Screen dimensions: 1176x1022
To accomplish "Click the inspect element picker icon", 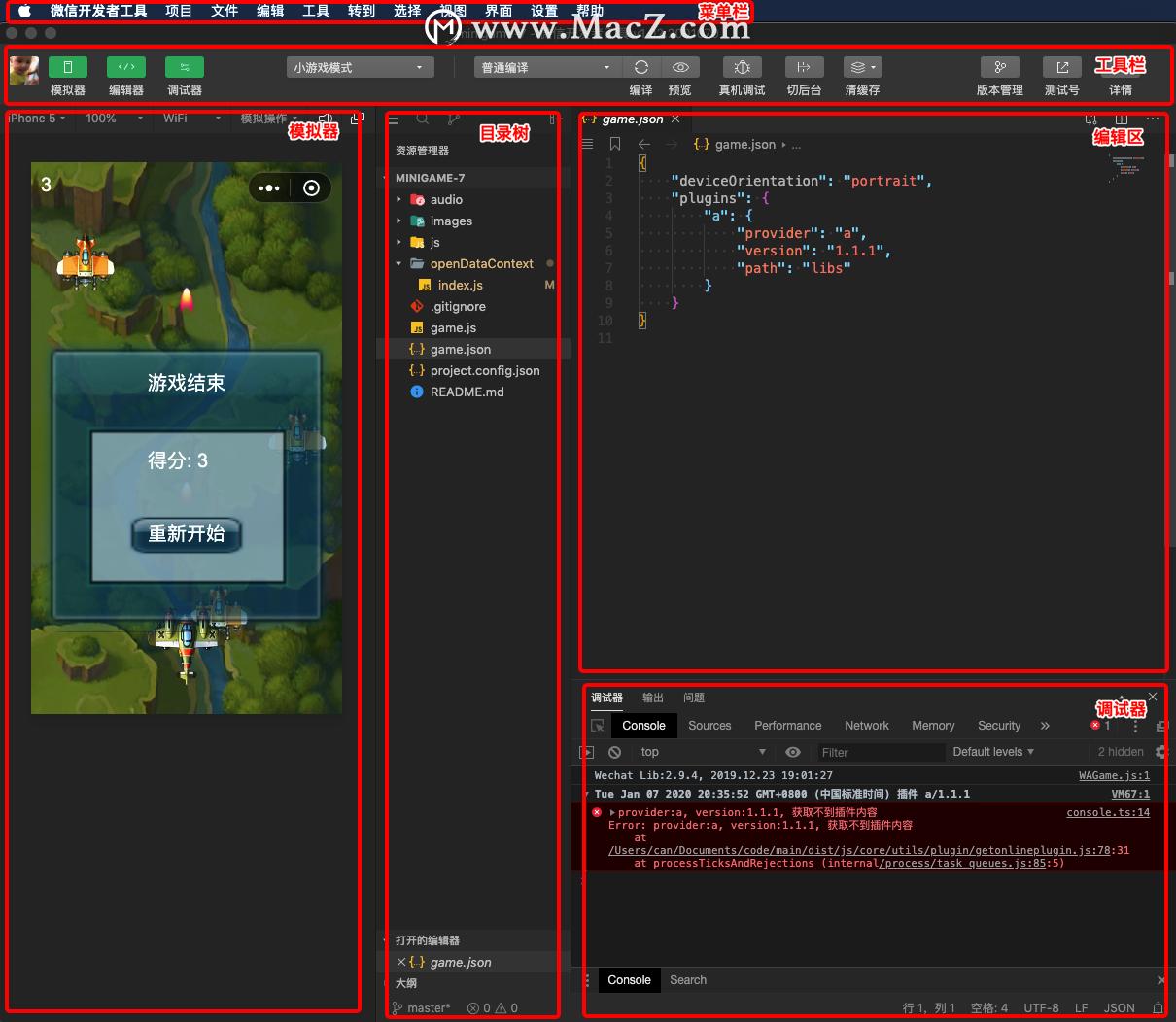I will point(598,726).
